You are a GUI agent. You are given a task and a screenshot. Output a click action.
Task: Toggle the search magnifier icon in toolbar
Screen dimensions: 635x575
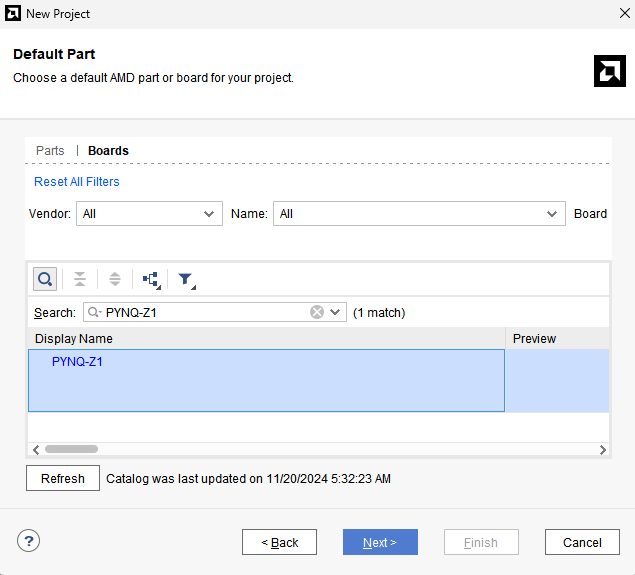click(x=45, y=279)
